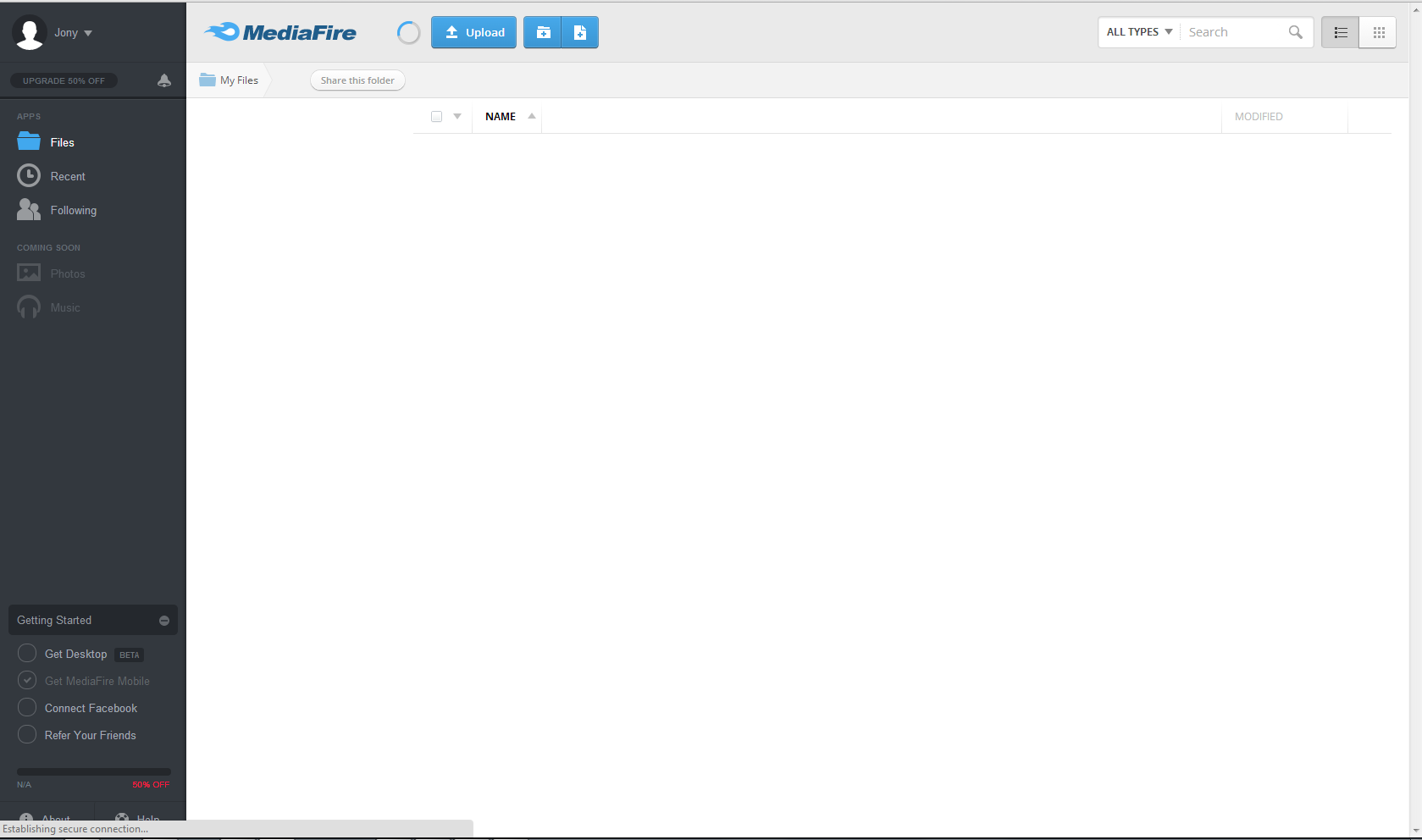Image resolution: width=1422 pixels, height=840 pixels.
Task: Toggle the Refer Your Friends circle checkbox
Action: (x=27, y=734)
